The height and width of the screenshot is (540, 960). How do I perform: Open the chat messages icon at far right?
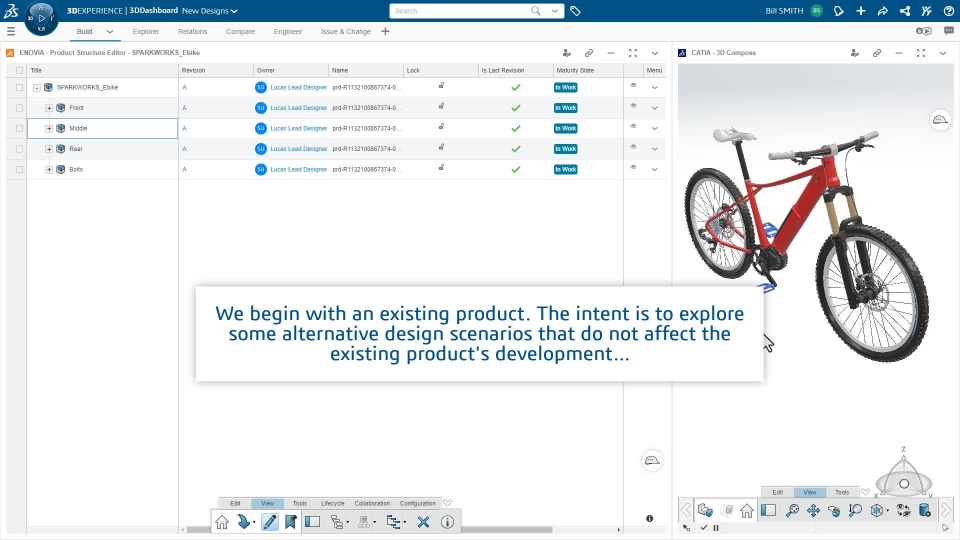[x=949, y=31]
